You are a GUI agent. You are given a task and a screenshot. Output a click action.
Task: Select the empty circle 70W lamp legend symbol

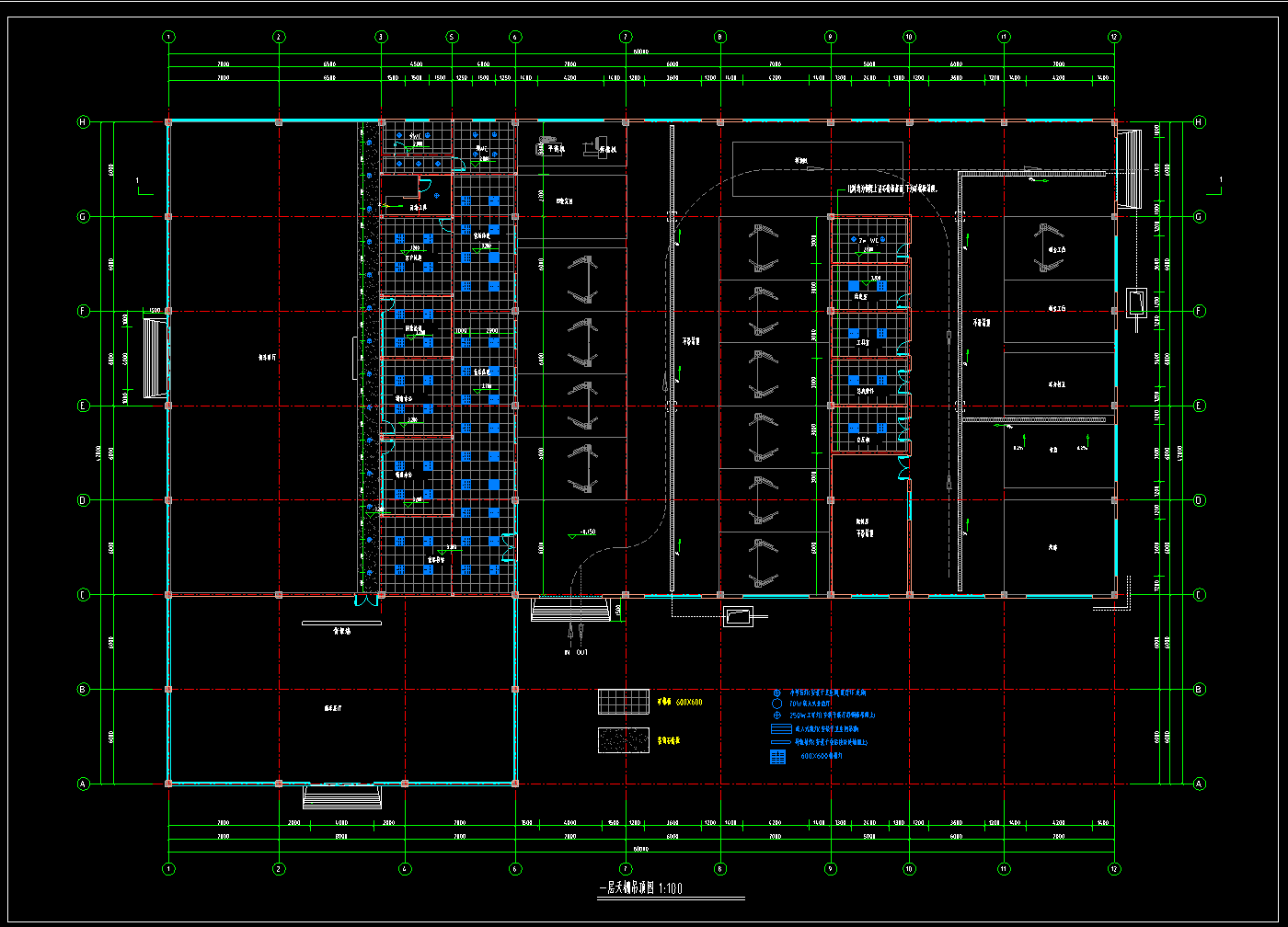tap(777, 704)
